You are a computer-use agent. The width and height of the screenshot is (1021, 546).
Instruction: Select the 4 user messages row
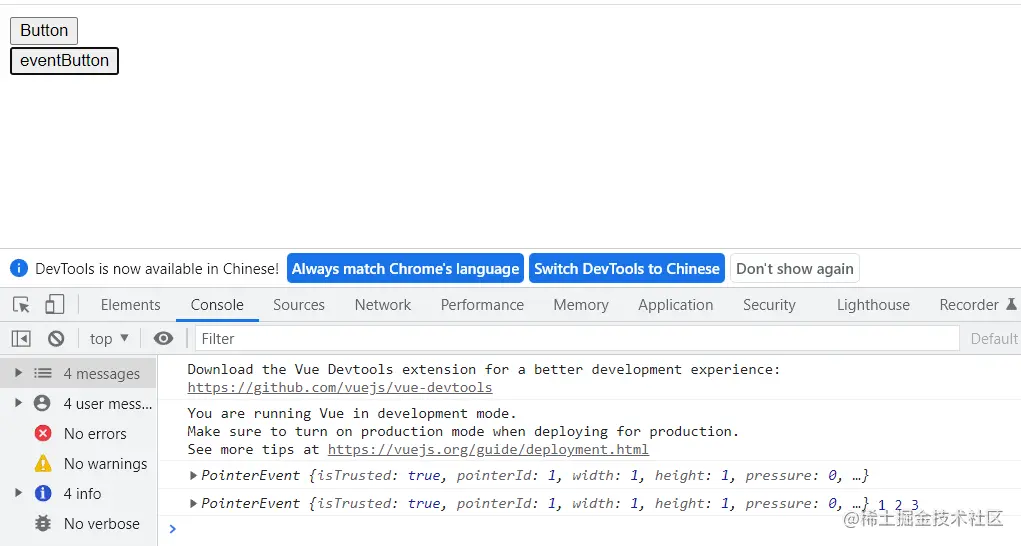pos(78,403)
